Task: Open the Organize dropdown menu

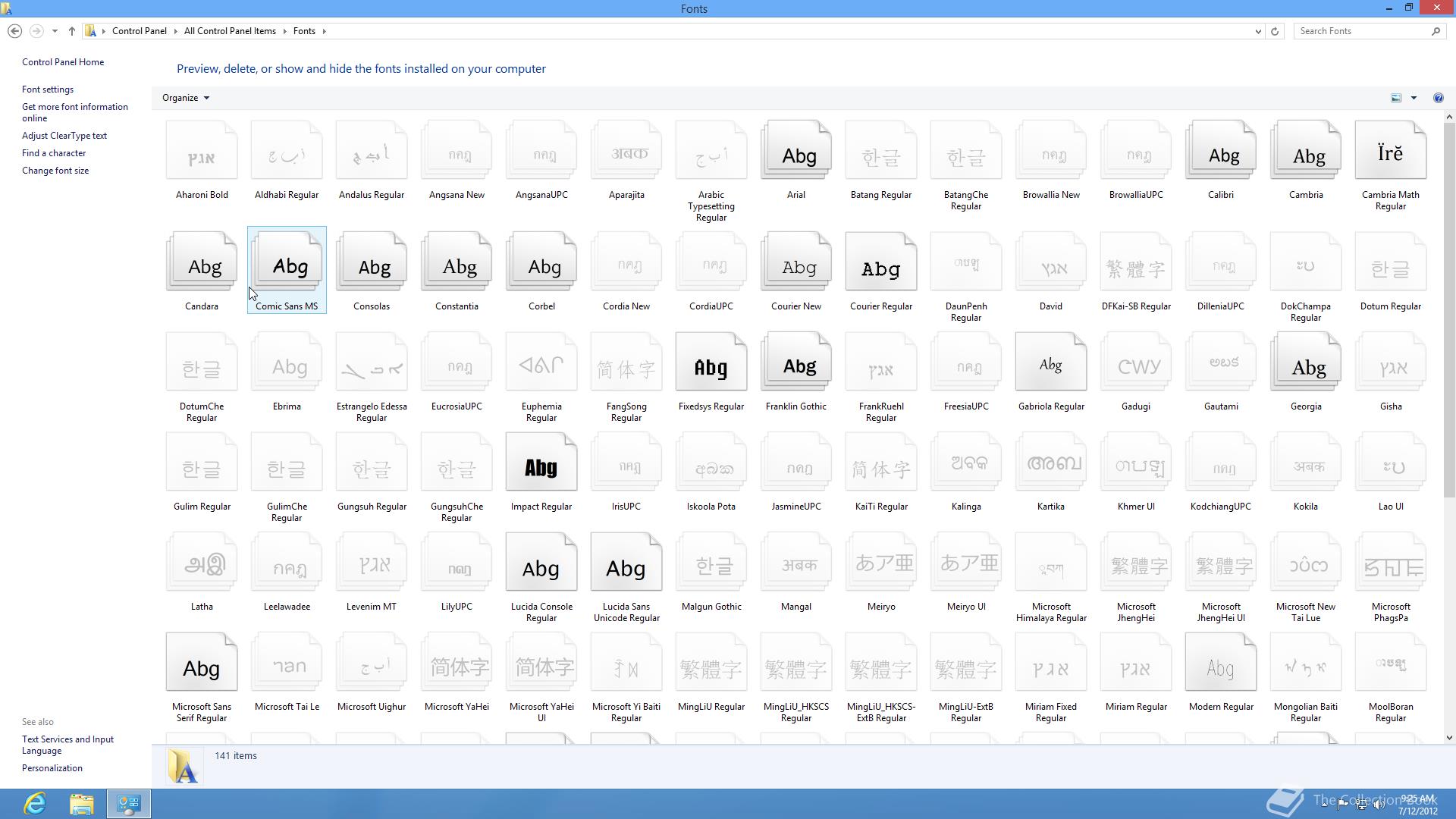Action: (x=185, y=98)
